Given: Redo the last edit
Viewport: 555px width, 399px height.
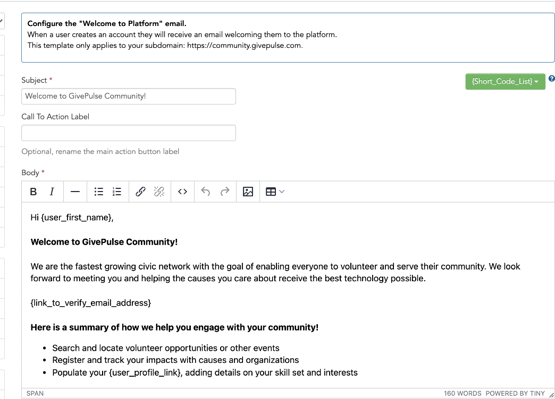Looking at the screenshot, I should (224, 192).
